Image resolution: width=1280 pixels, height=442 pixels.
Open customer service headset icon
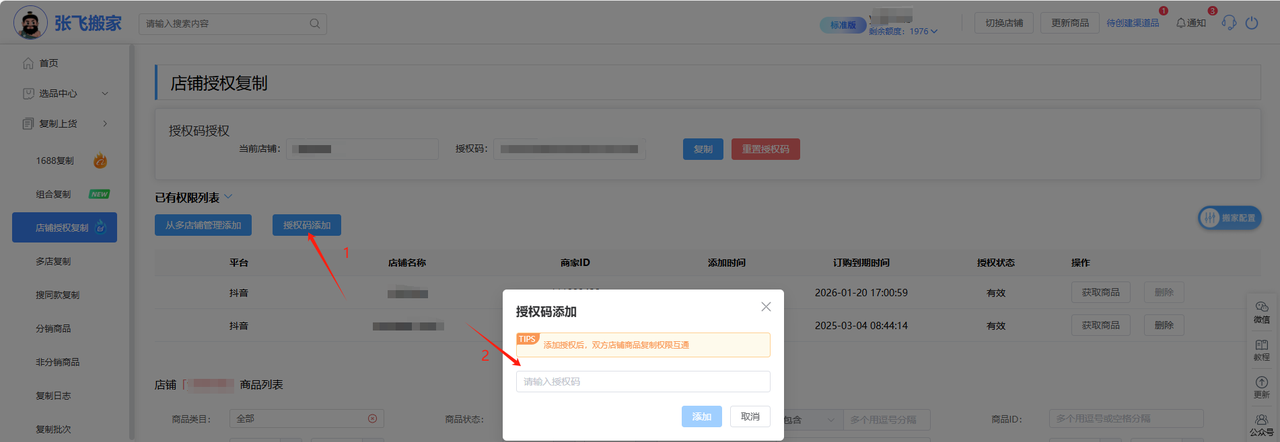click(x=1229, y=22)
